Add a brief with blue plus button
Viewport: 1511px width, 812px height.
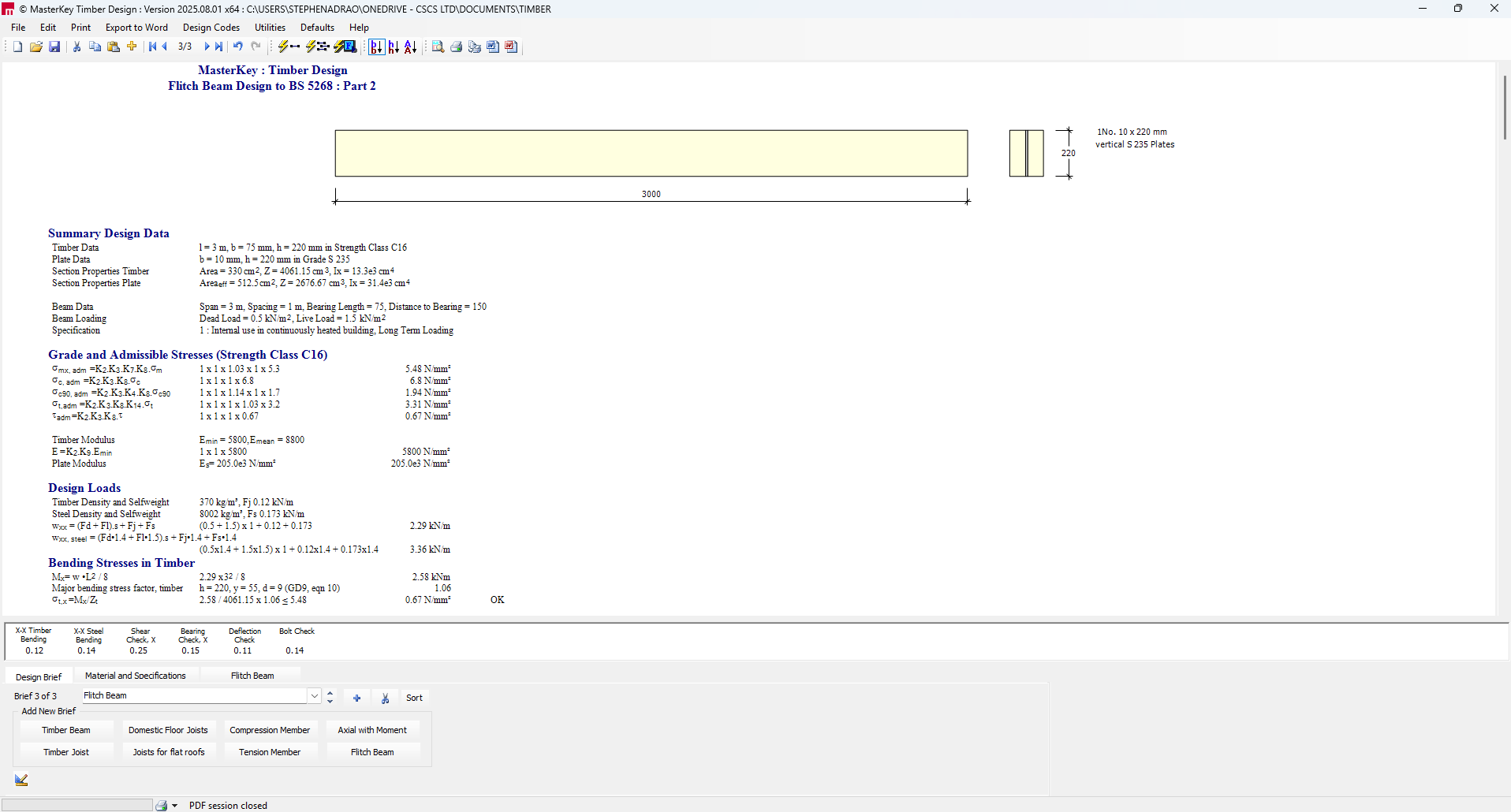356,698
